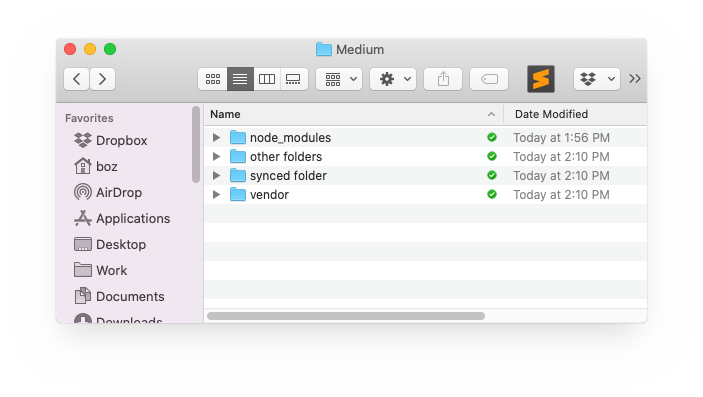Switch to gallery view

click(294, 79)
